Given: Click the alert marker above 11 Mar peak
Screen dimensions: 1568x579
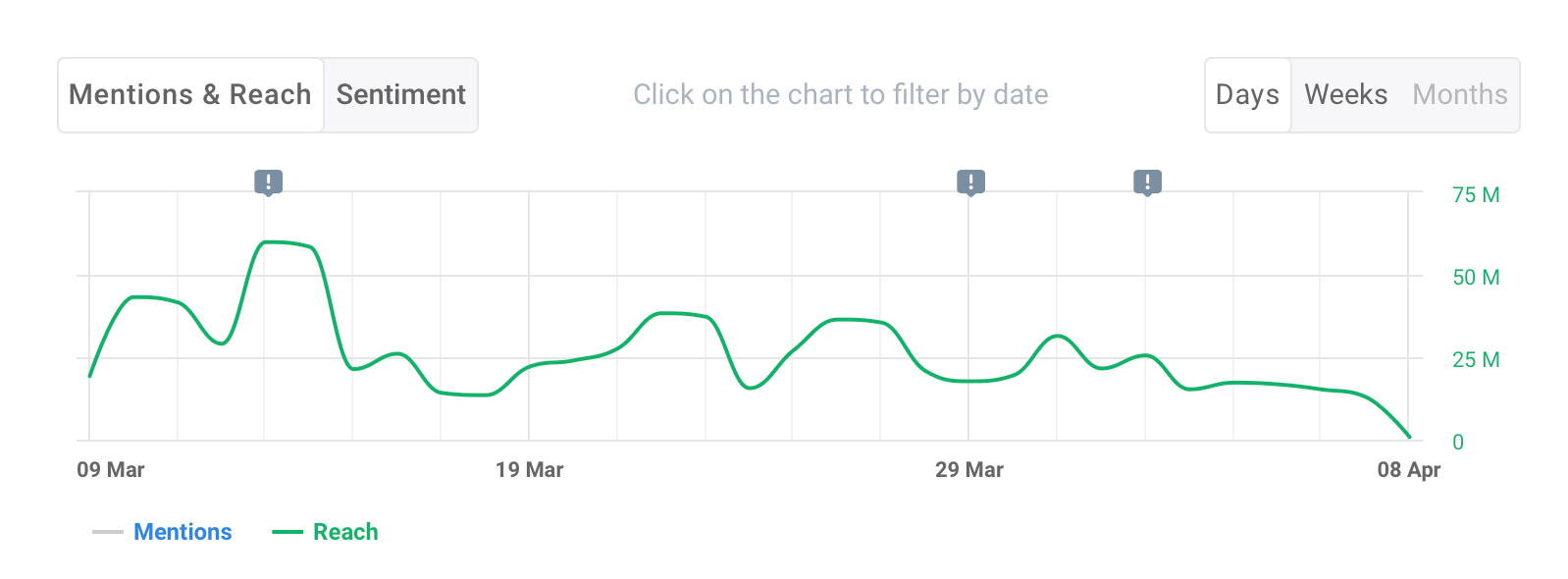Looking at the screenshot, I should click(x=269, y=182).
